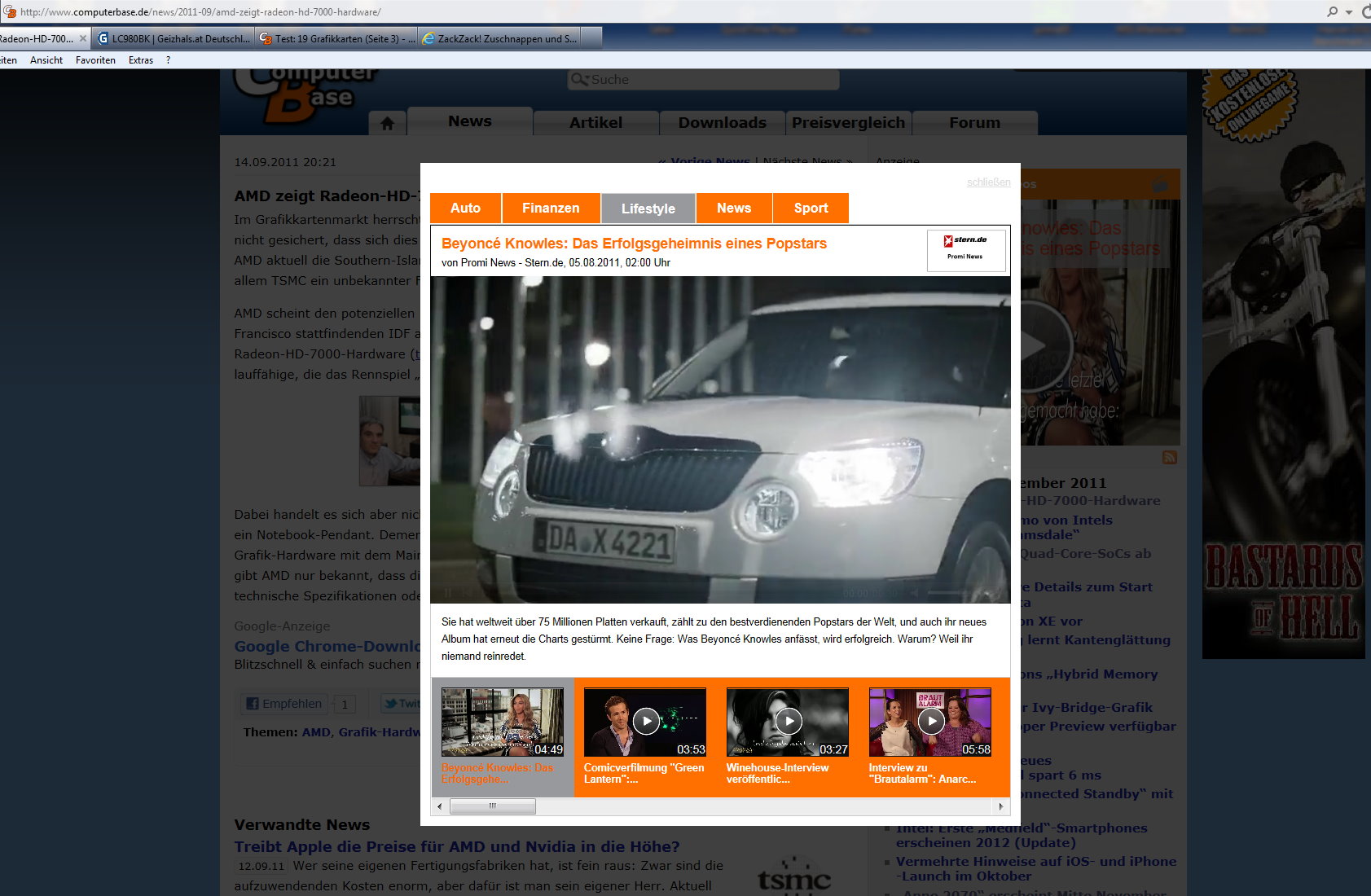Click the stern.de Promi News logo
1371x896 pixels.
pos(965,250)
